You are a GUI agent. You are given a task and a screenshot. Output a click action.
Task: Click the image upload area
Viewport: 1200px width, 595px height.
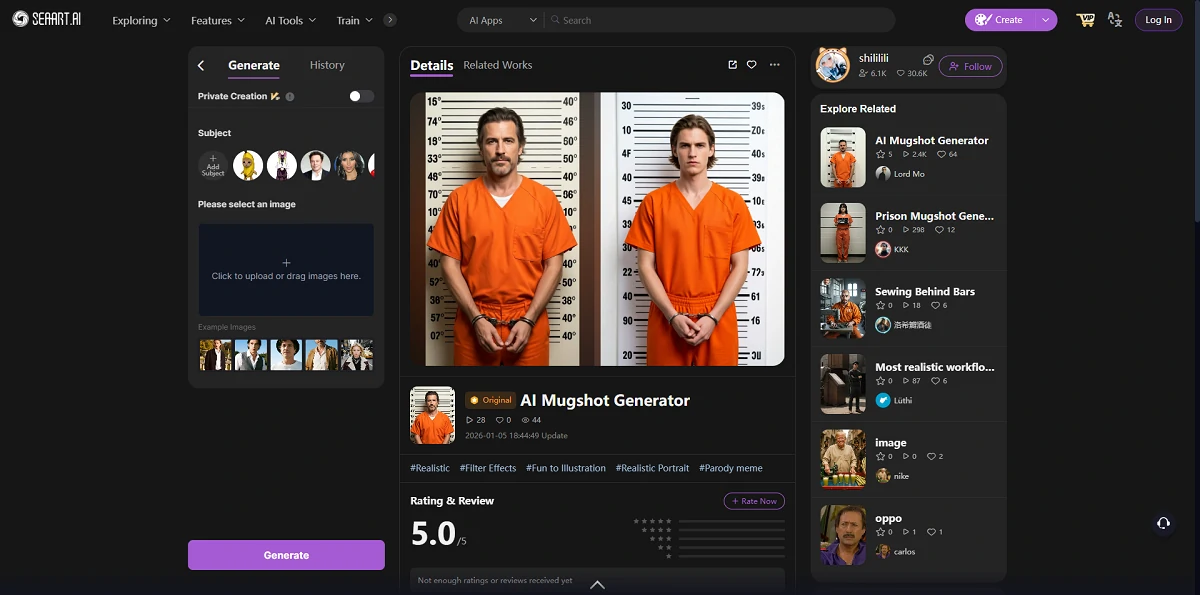pyautogui.click(x=286, y=268)
